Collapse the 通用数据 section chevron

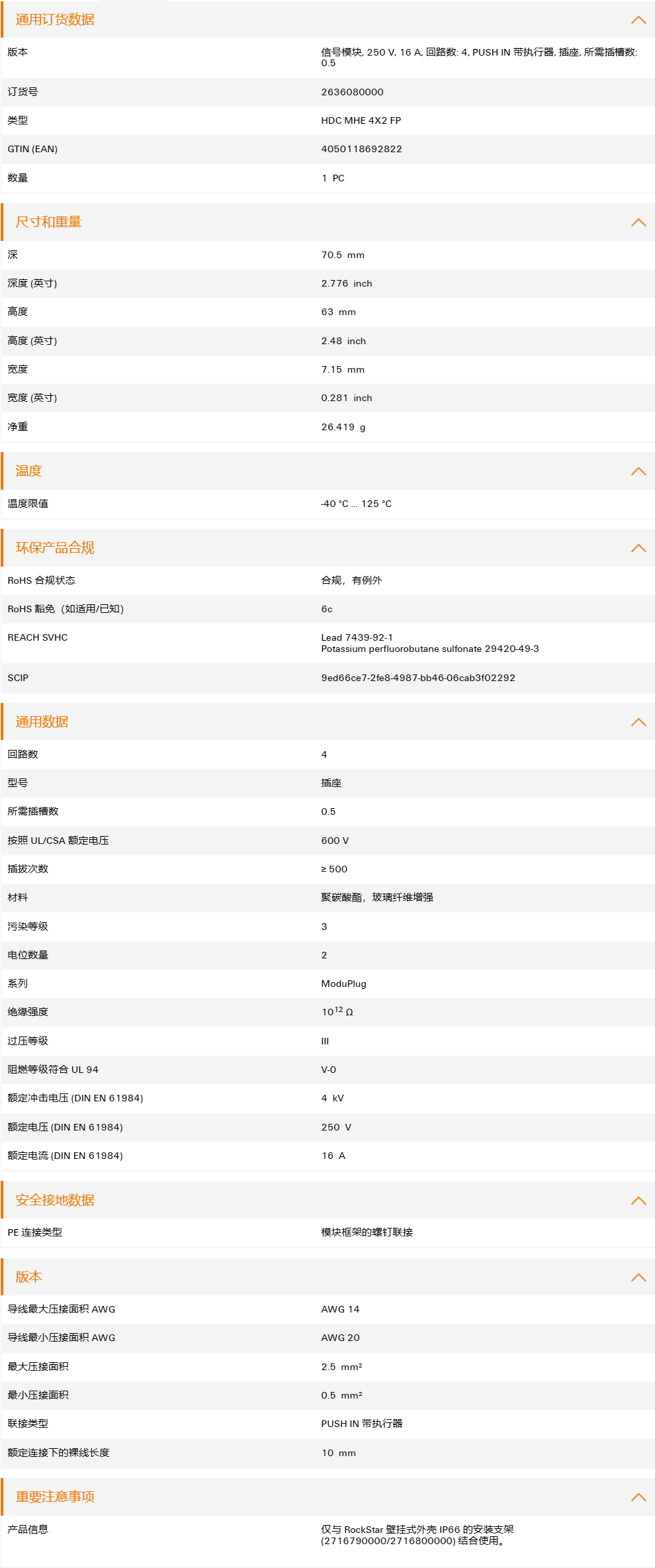click(x=638, y=722)
